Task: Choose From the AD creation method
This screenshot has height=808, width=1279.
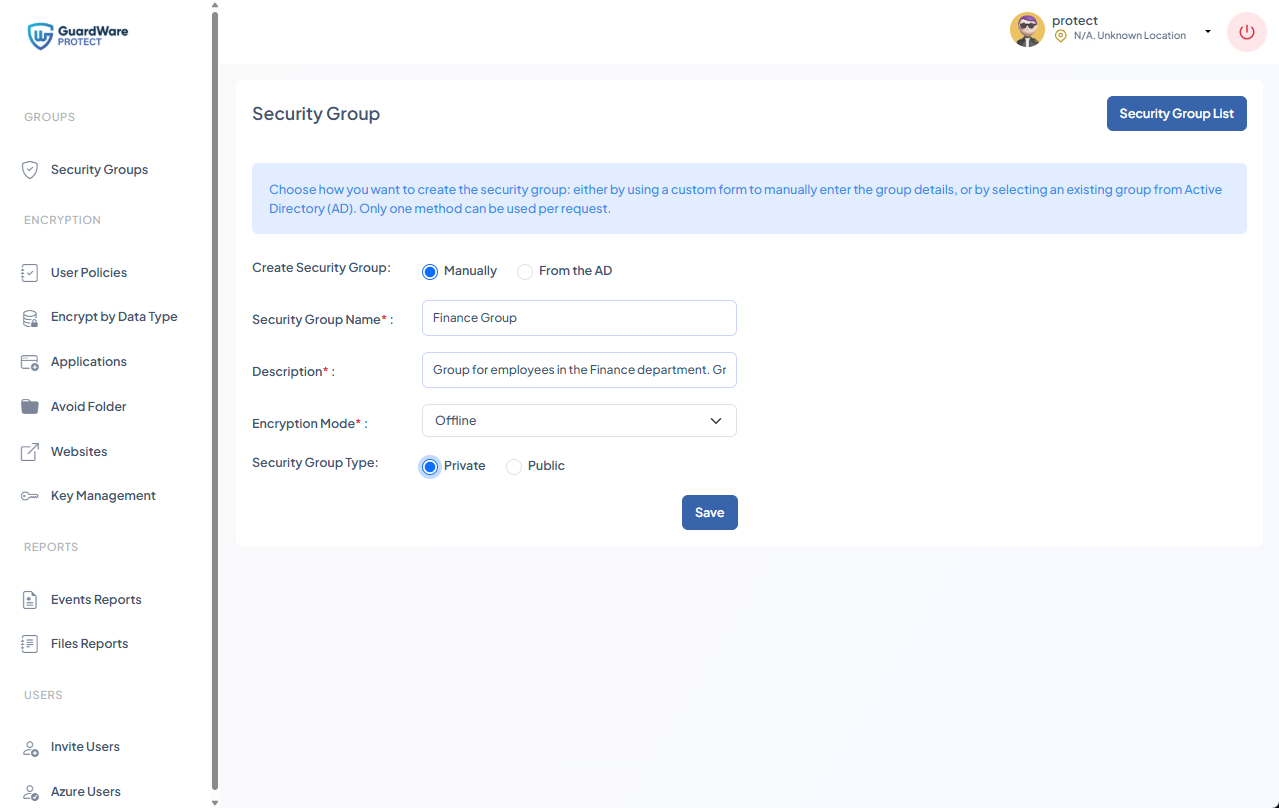Action: (x=525, y=271)
